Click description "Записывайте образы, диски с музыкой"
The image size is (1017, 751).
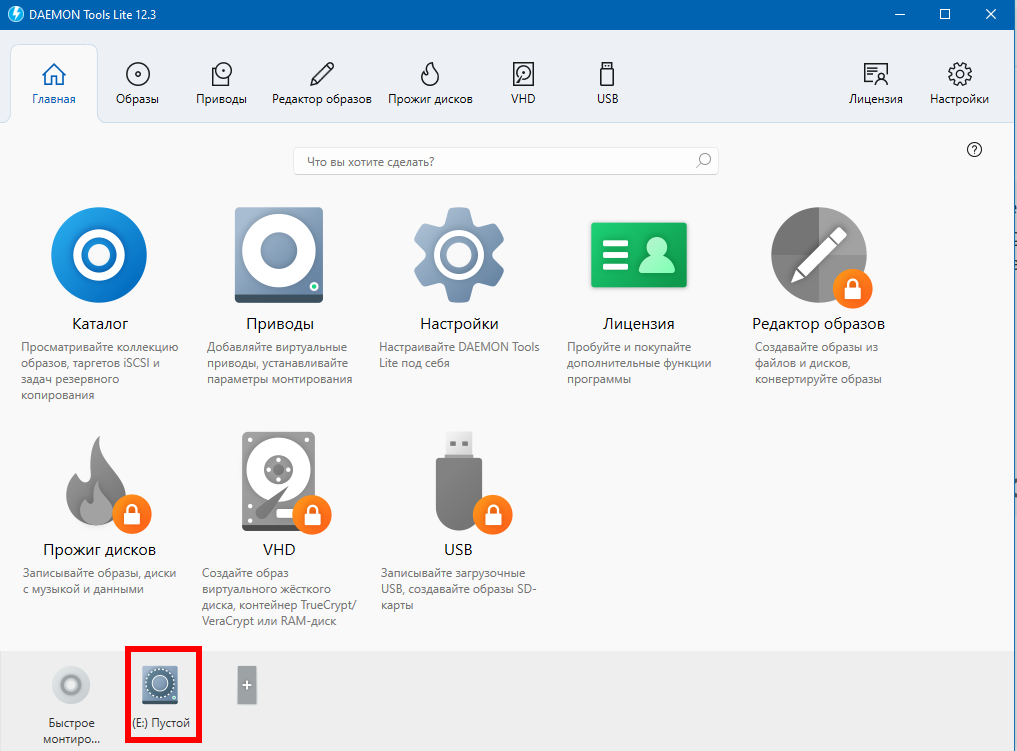99,581
